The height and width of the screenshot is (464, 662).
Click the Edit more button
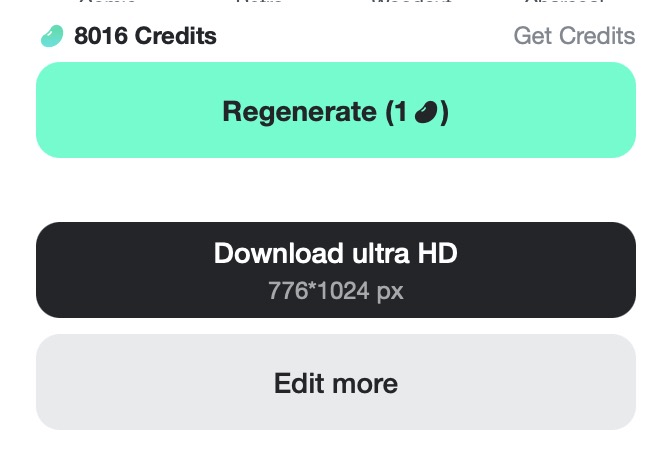336,382
